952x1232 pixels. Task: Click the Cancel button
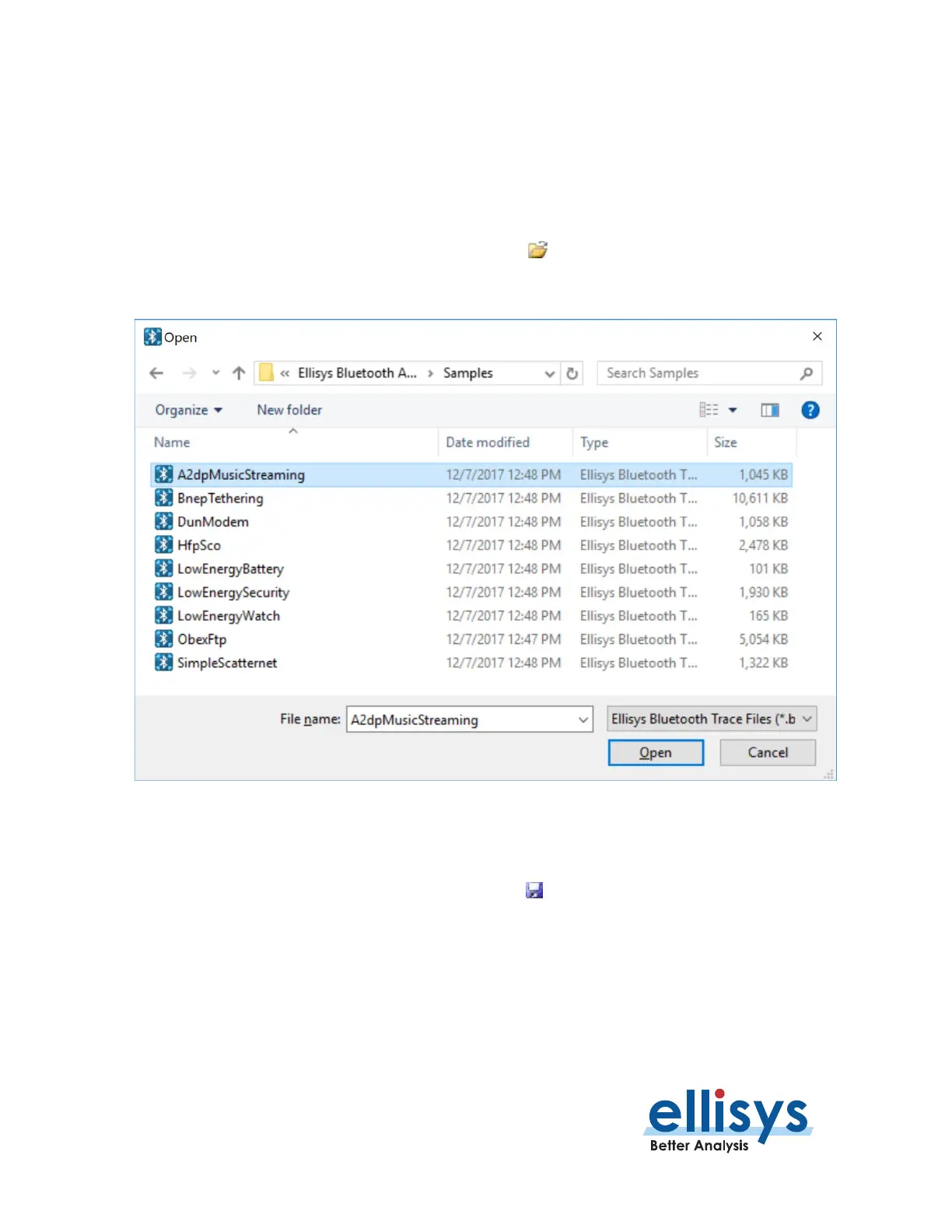point(768,753)
